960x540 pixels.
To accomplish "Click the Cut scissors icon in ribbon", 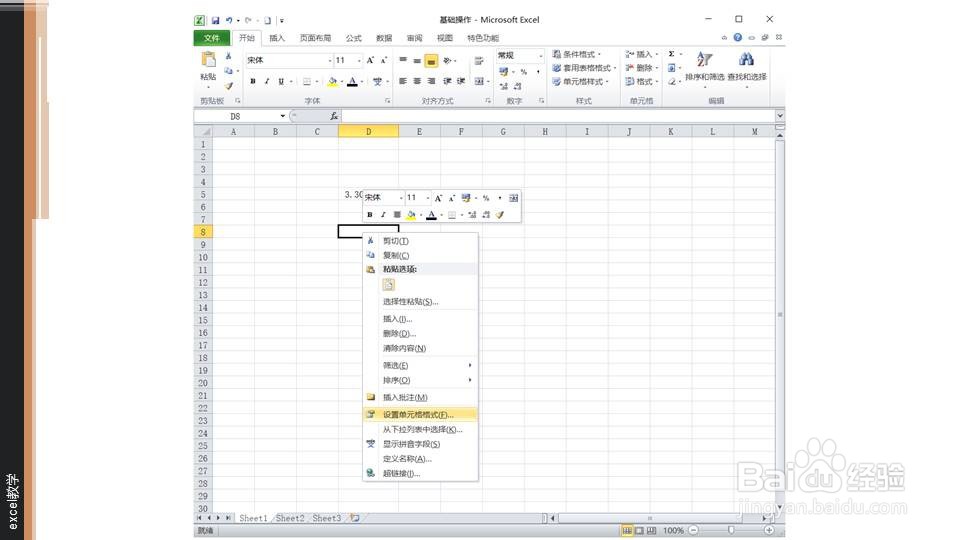I will [228, 56].
